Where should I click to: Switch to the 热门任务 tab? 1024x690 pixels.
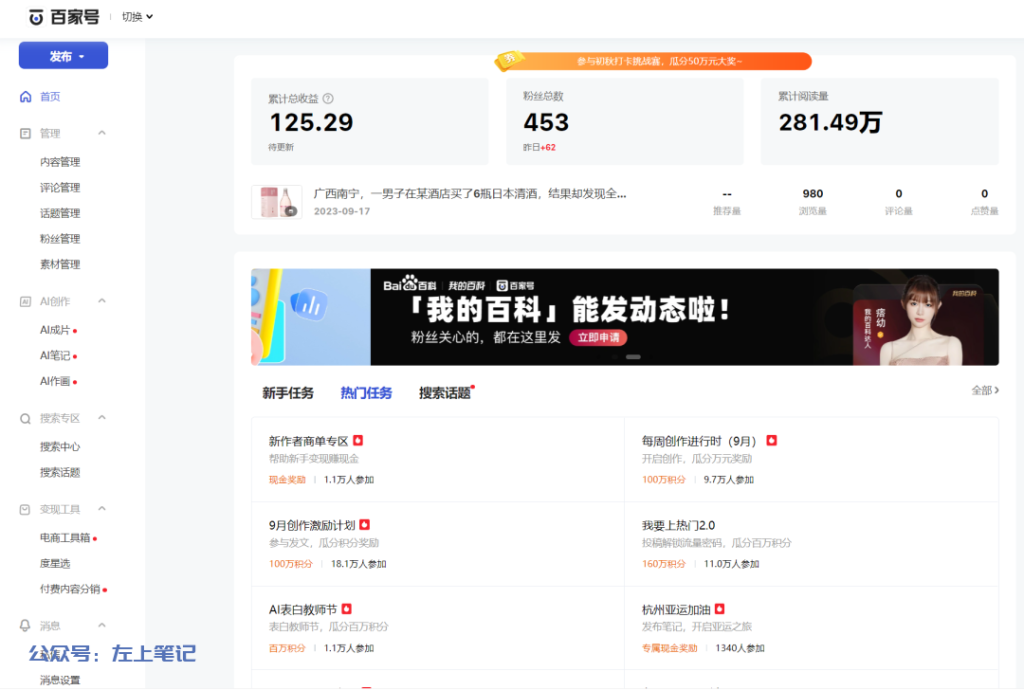coord(366,393)
